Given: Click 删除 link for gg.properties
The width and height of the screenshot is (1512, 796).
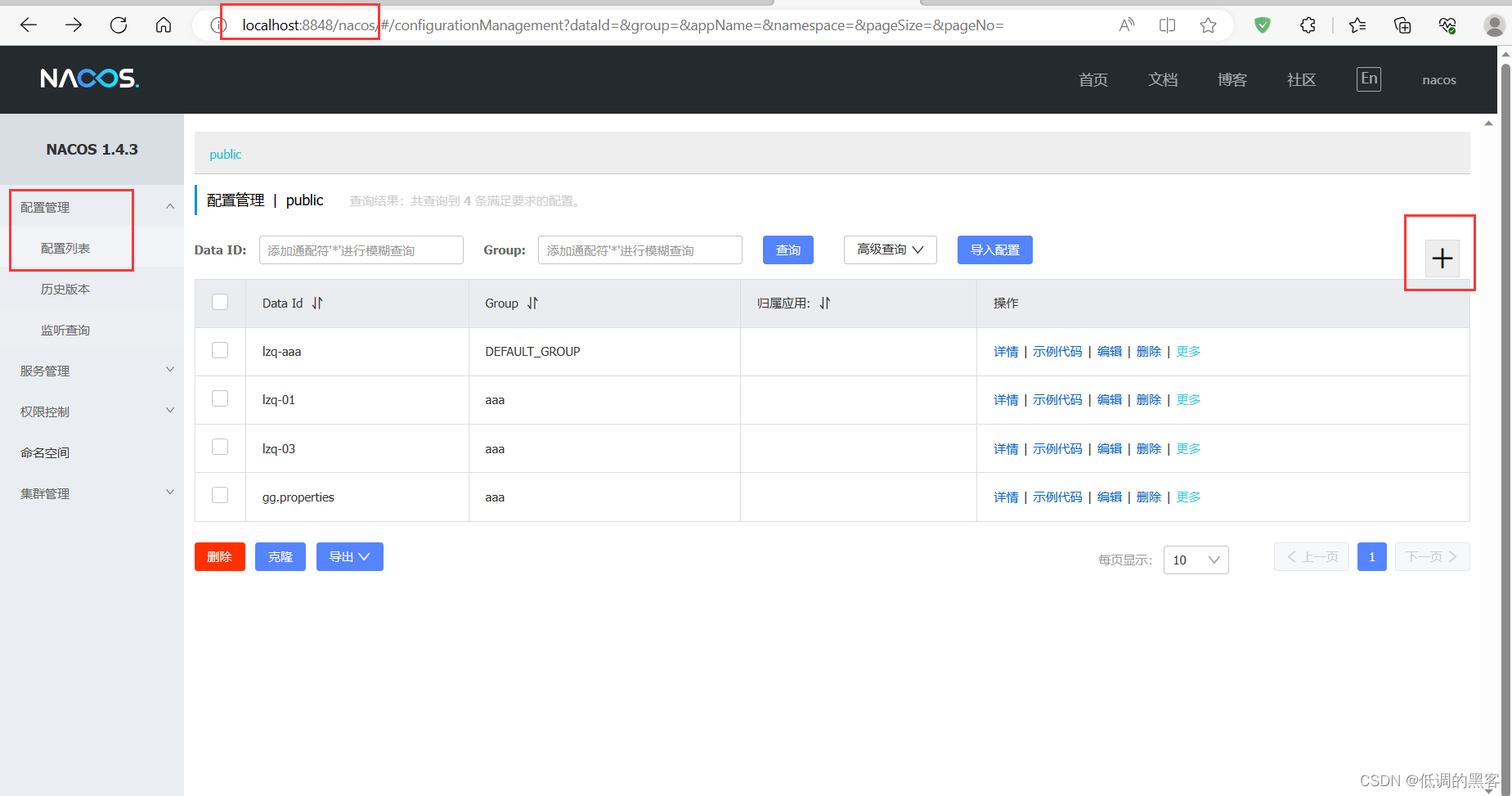Looking at the screenshot, I should pyautogui.click(x=1149, y=497).
